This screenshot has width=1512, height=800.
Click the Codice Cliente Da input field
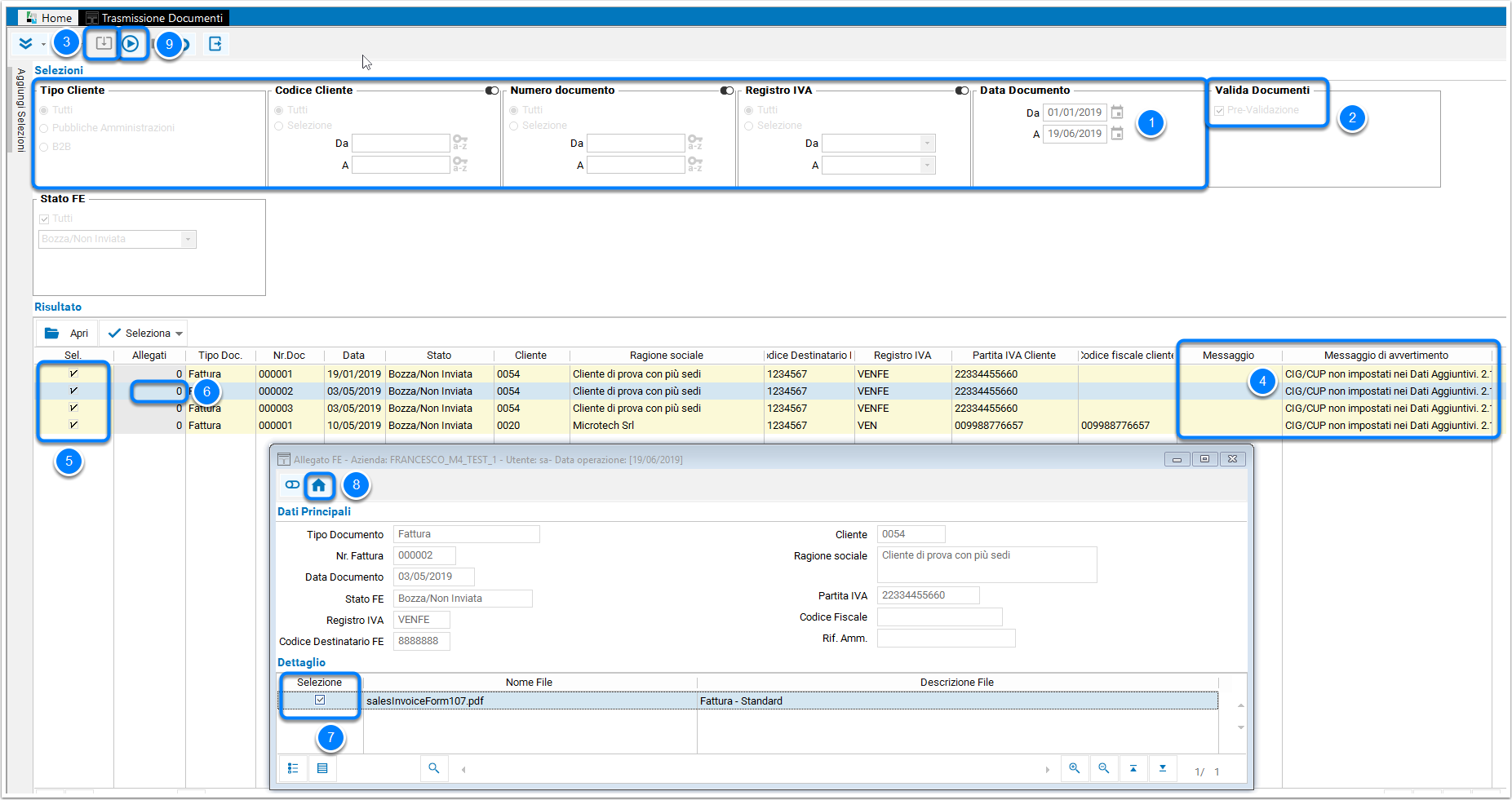click(401, 143)
